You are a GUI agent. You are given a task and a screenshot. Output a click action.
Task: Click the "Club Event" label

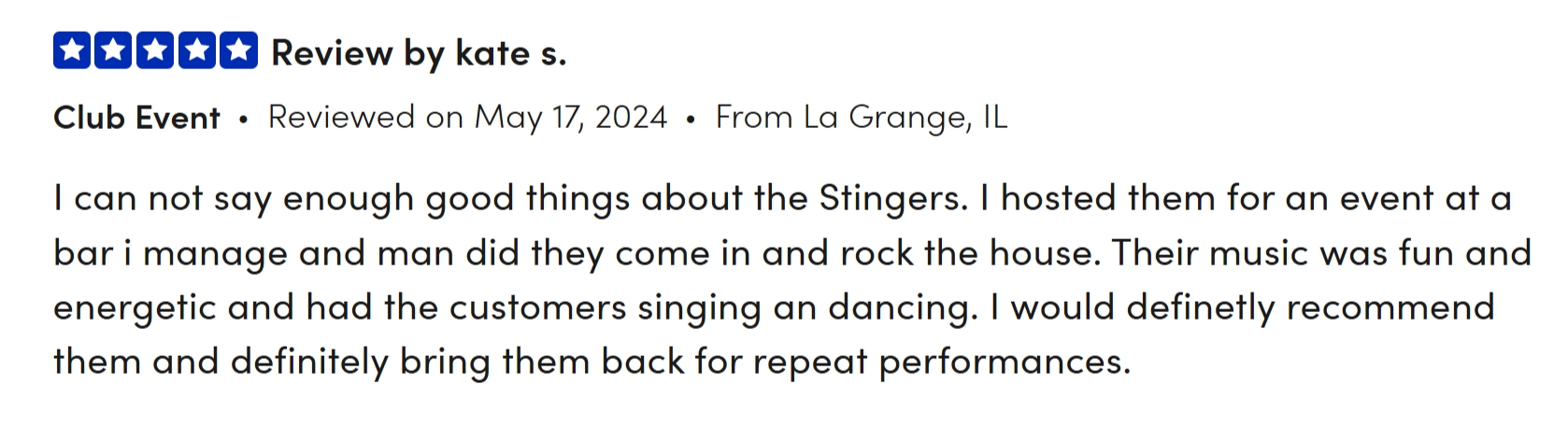pyautogui.click(x=136, y=118)
